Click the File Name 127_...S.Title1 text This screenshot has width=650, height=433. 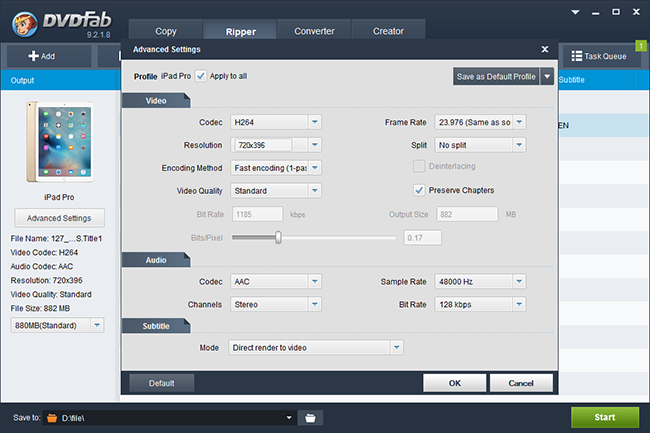tap(56, 239)
